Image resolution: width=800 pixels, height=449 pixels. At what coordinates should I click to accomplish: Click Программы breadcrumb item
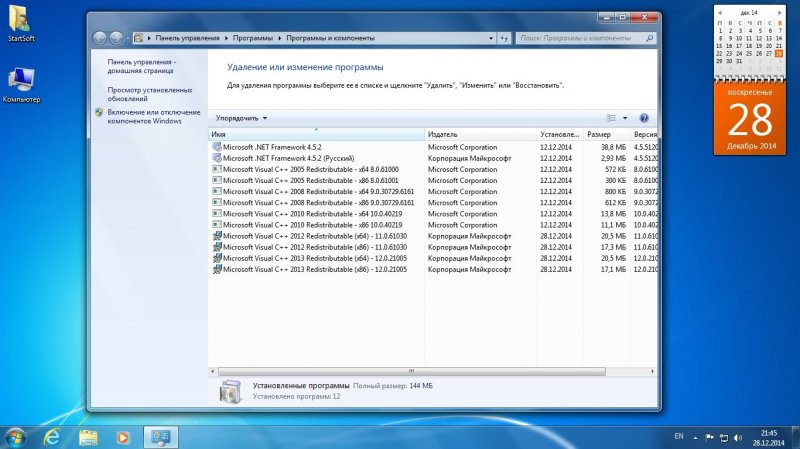click(253, 38)
